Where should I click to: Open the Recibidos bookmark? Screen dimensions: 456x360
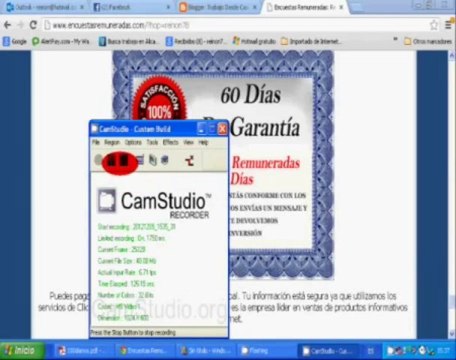tap(196, 41)
